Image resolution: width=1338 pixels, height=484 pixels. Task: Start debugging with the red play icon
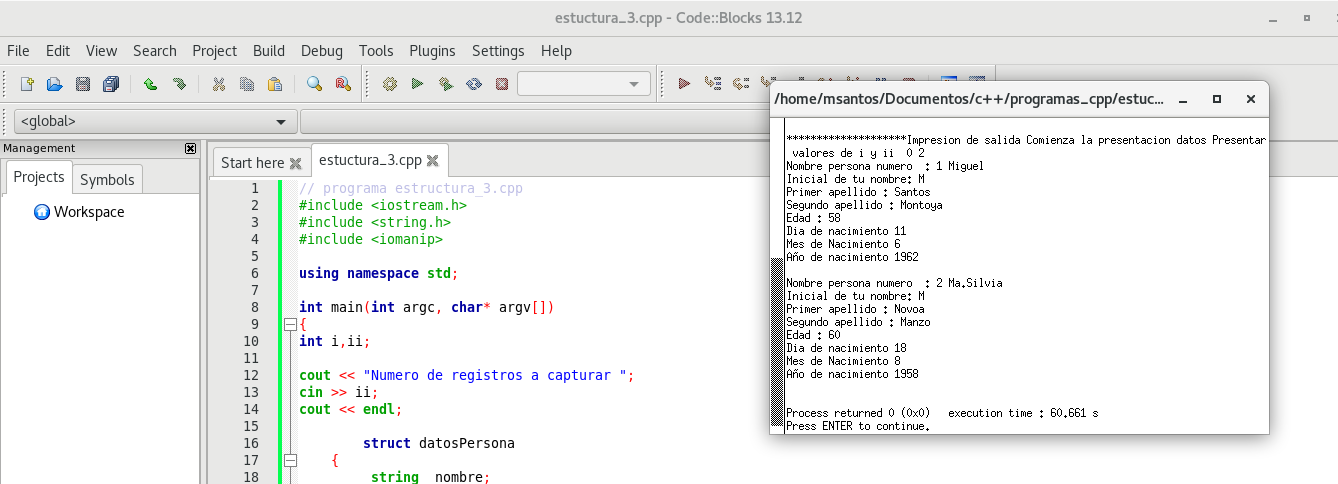click(x=684, y=84)
